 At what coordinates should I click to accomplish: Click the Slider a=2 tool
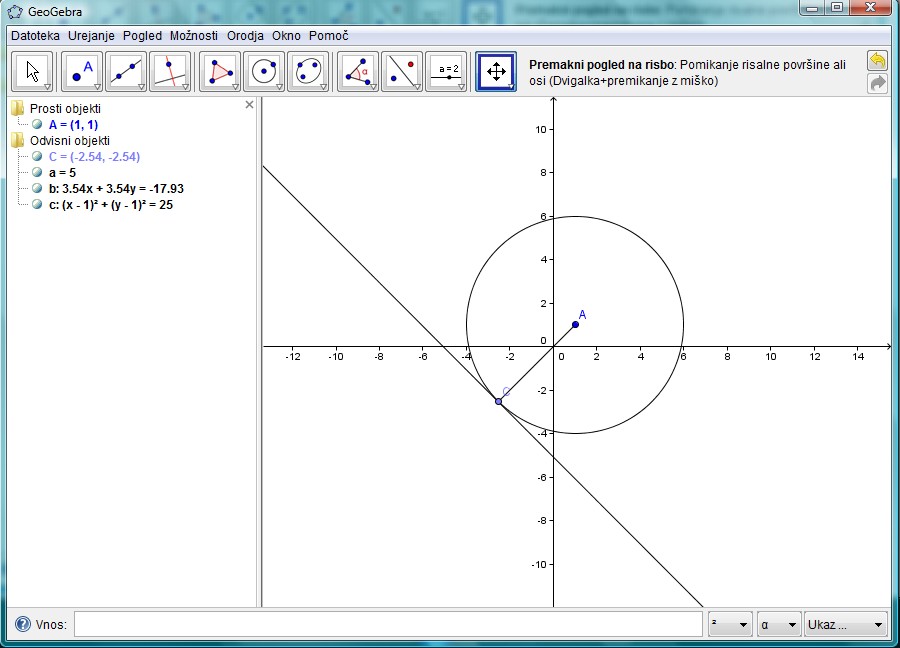(446, 71)
